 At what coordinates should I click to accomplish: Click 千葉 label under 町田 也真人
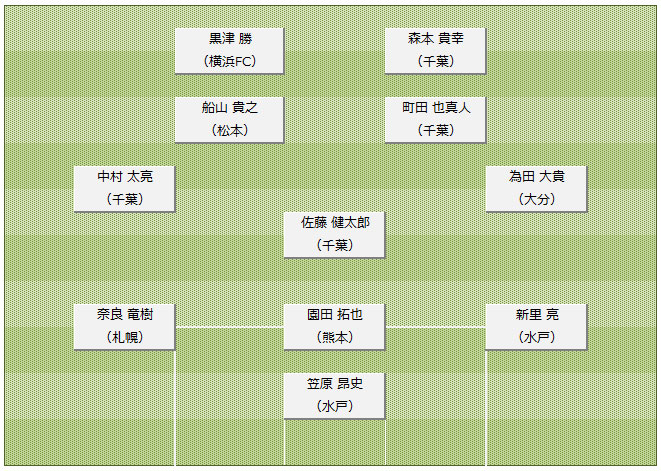tap(435, 130)
